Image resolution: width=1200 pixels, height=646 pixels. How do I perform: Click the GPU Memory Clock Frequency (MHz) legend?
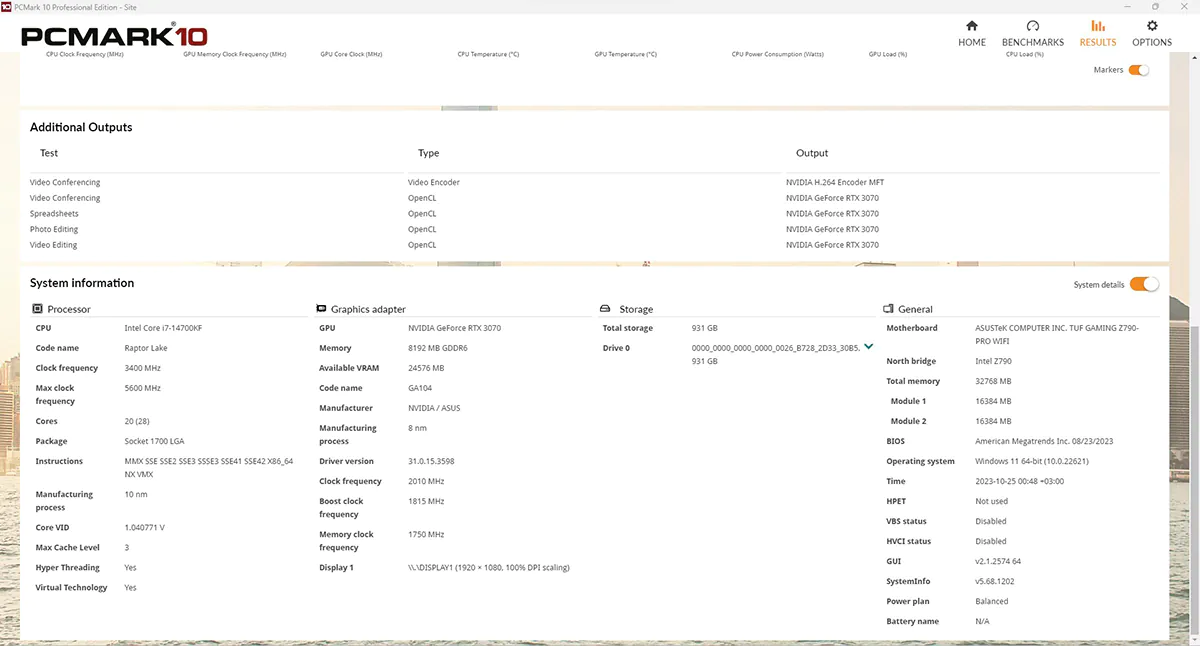[234, 54]
